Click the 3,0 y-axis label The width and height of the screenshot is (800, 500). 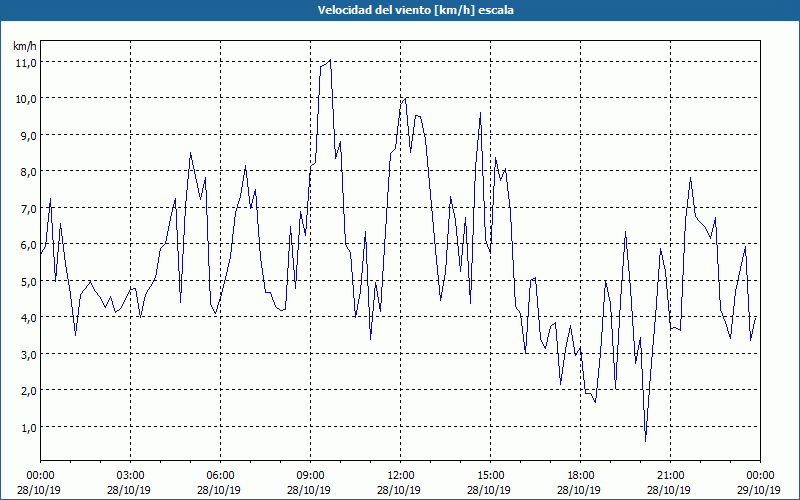pyautogui.click(x=28, y=354)
